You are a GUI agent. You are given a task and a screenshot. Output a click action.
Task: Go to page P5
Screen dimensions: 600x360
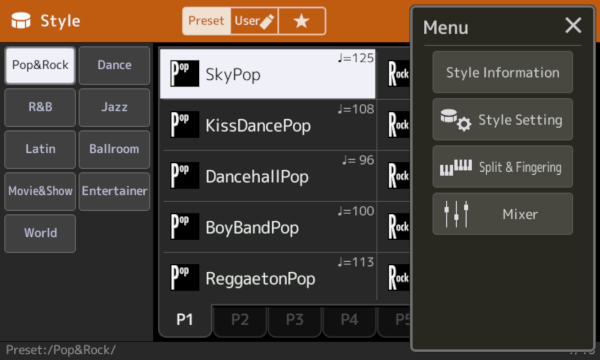pos(395,320)
